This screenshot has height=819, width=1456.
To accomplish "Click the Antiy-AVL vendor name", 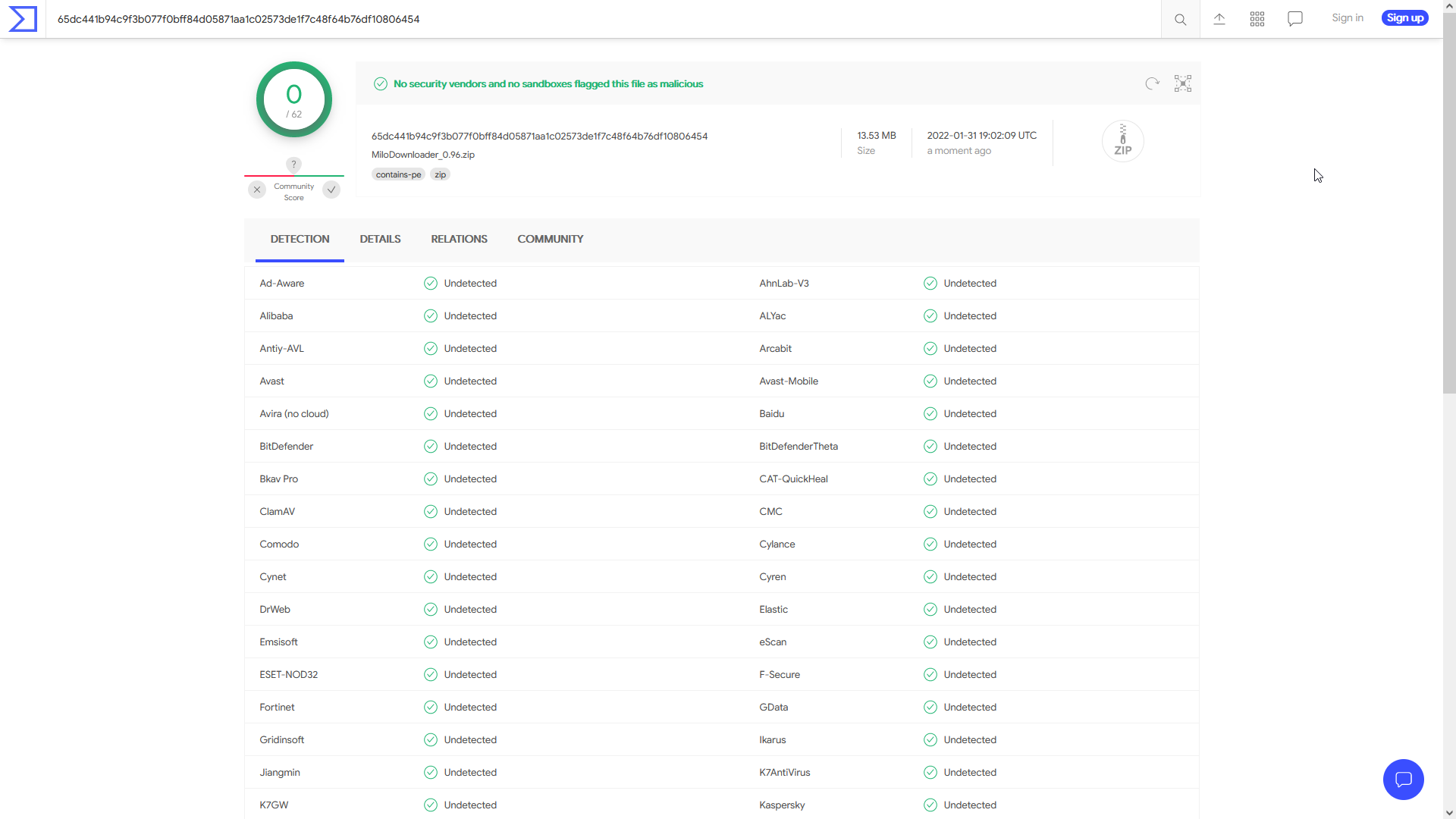I will [x=281, y=349].
